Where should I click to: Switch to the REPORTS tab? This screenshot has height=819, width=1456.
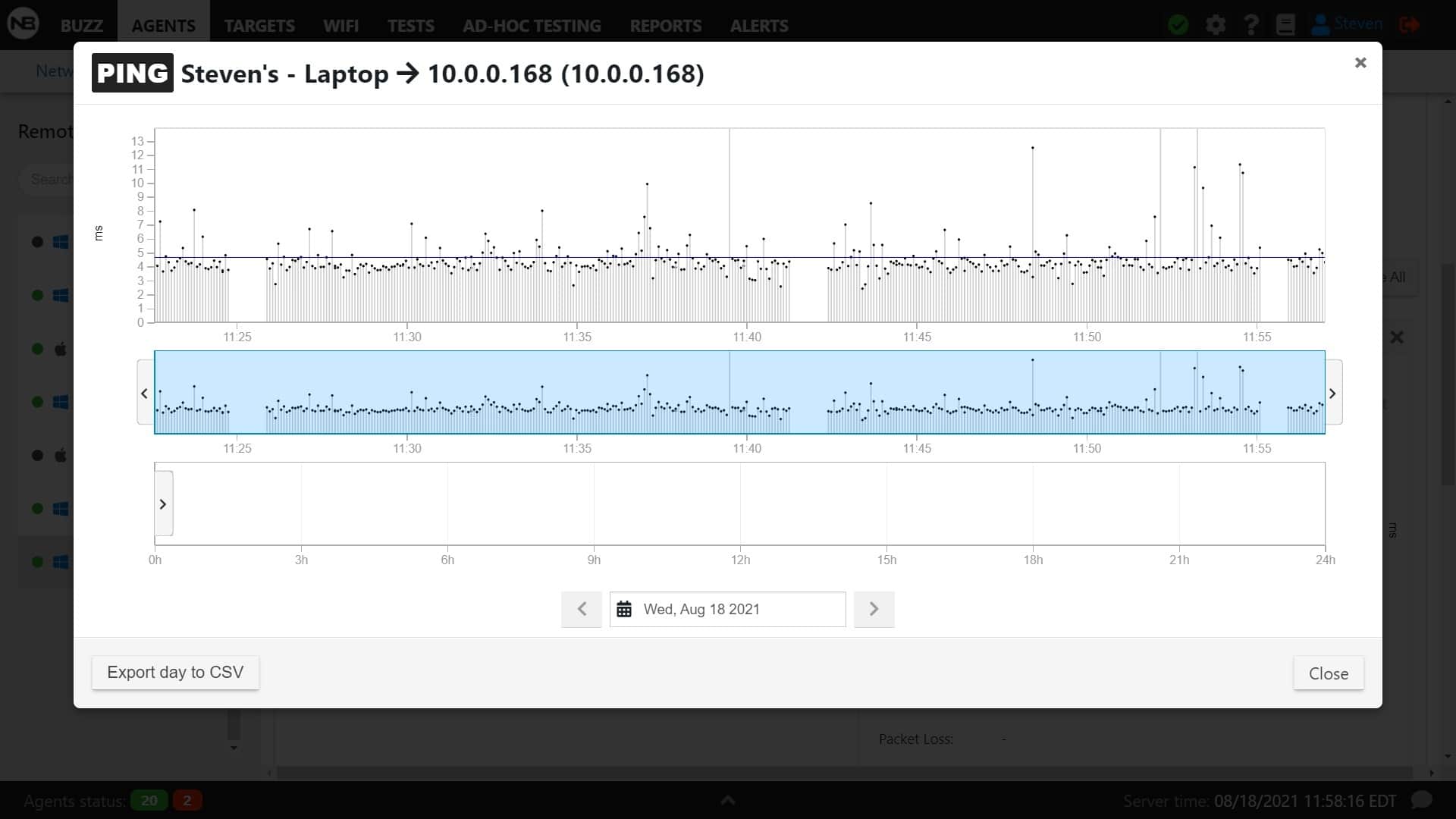click(665, 25)
